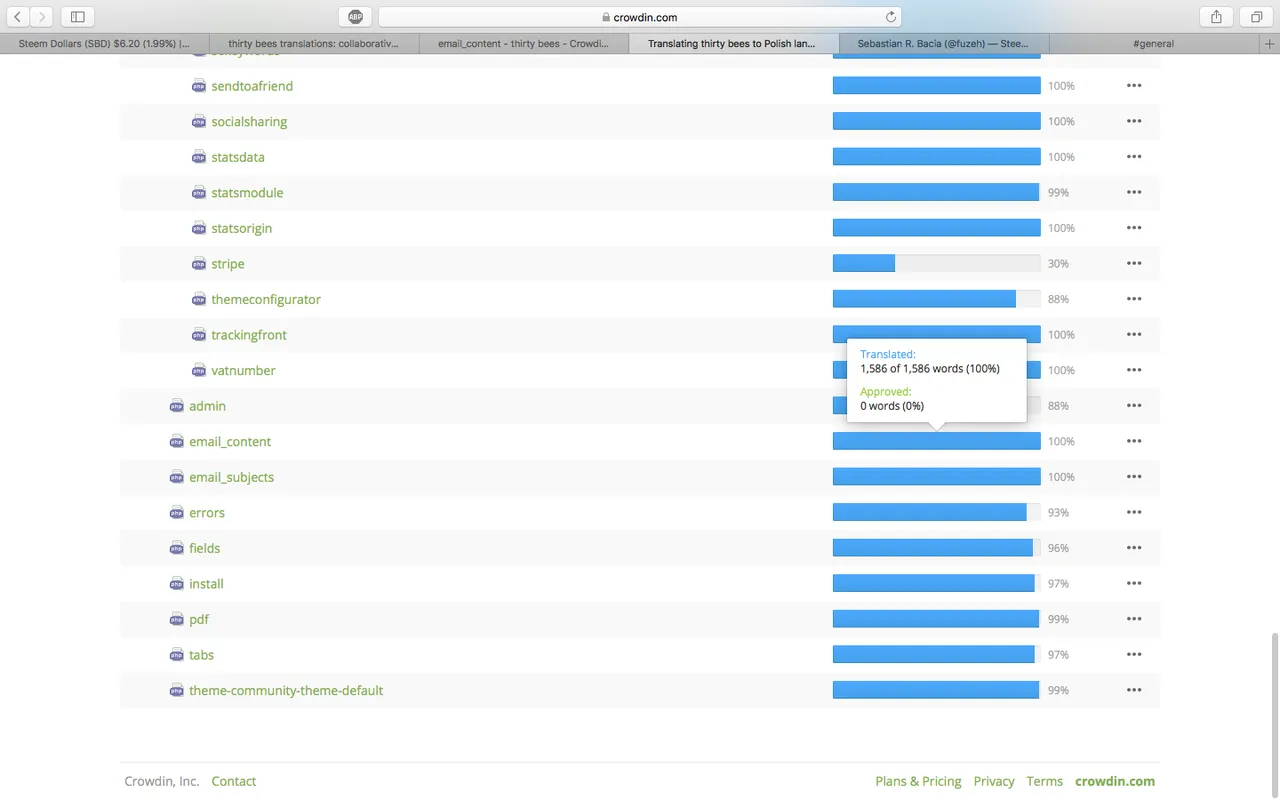Screen dimensions: 1280x800
Task: Switch to the Steem Dollars (SBD) tab
Action: tap(104, 44)
